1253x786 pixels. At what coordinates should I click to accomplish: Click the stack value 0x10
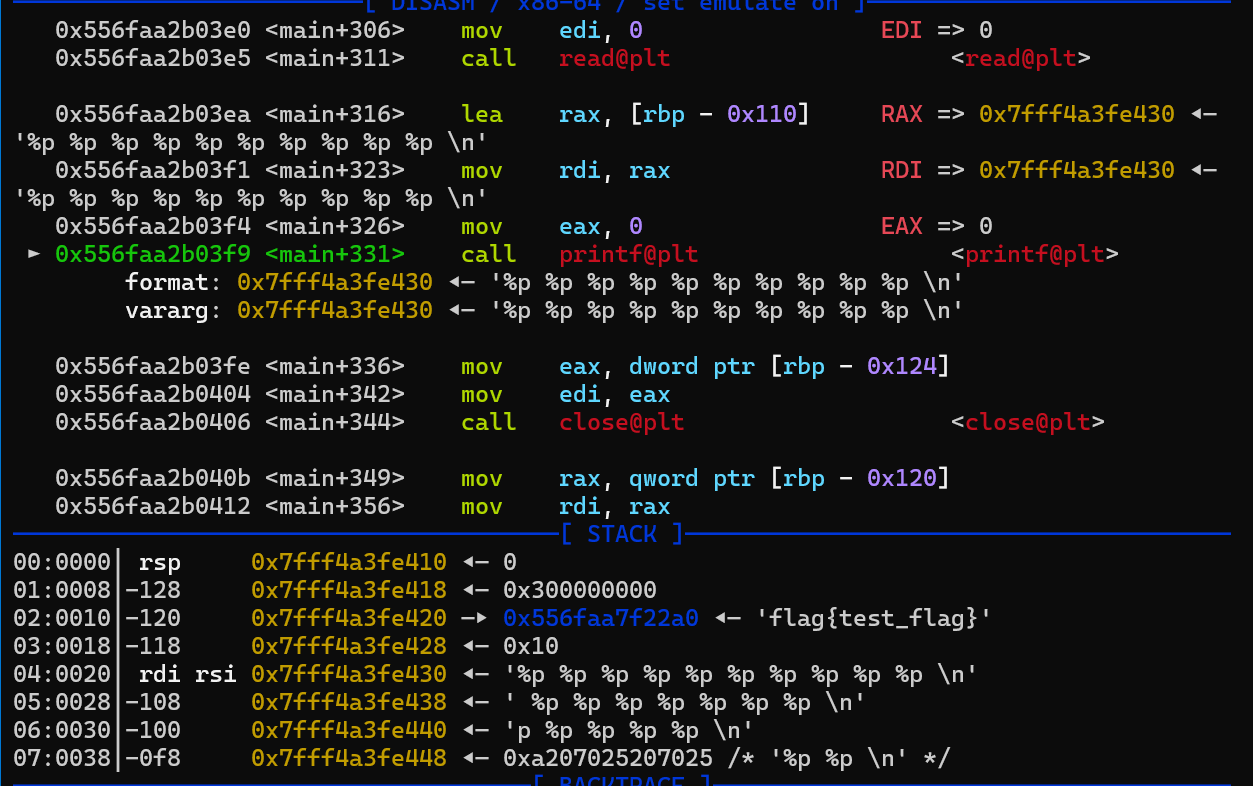tap(531, 646)
